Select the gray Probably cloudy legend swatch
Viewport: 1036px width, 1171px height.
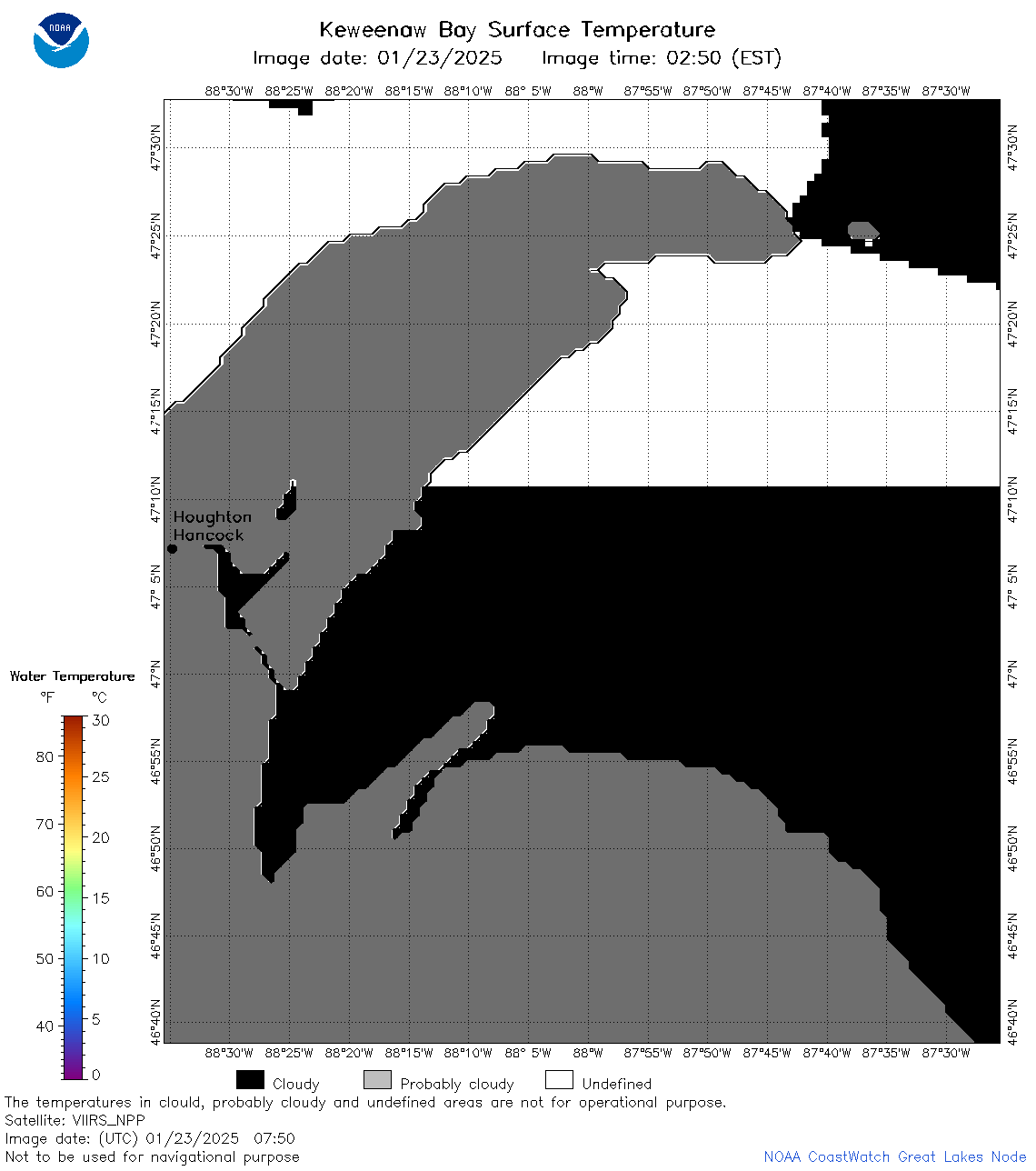click(x=377, y=1080)
